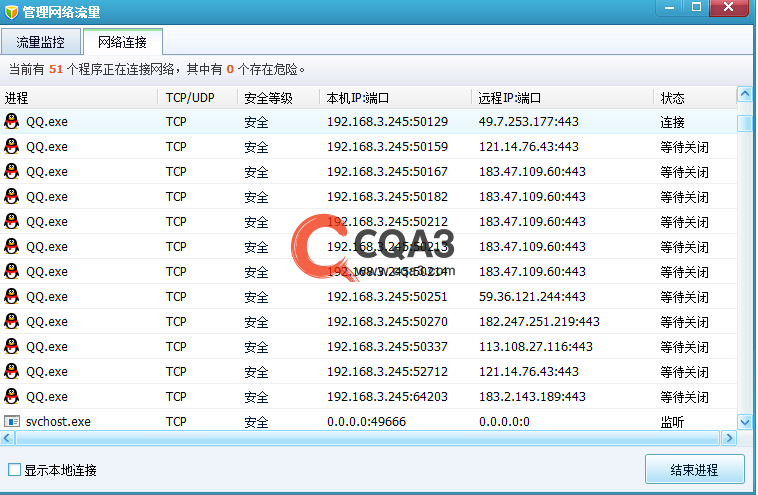The height and width of the screenshot is (495, 758).
Task: Click the horizontal scrollbar track bar
Action: 367,438
